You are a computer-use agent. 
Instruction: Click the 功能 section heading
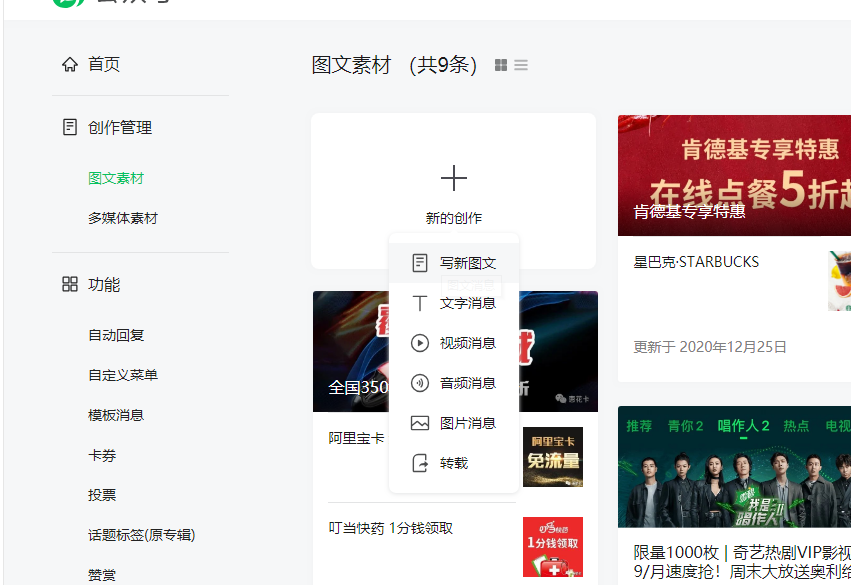point(104,284)
